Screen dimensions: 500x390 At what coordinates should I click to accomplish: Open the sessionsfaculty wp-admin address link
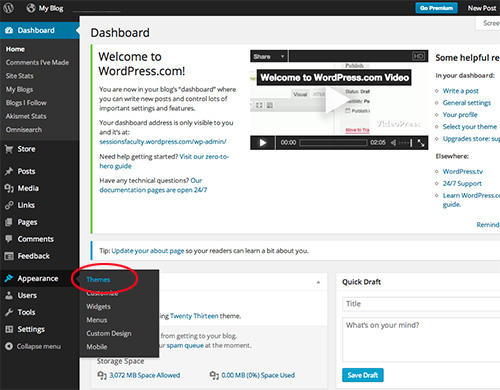click(x=163, y=142)
